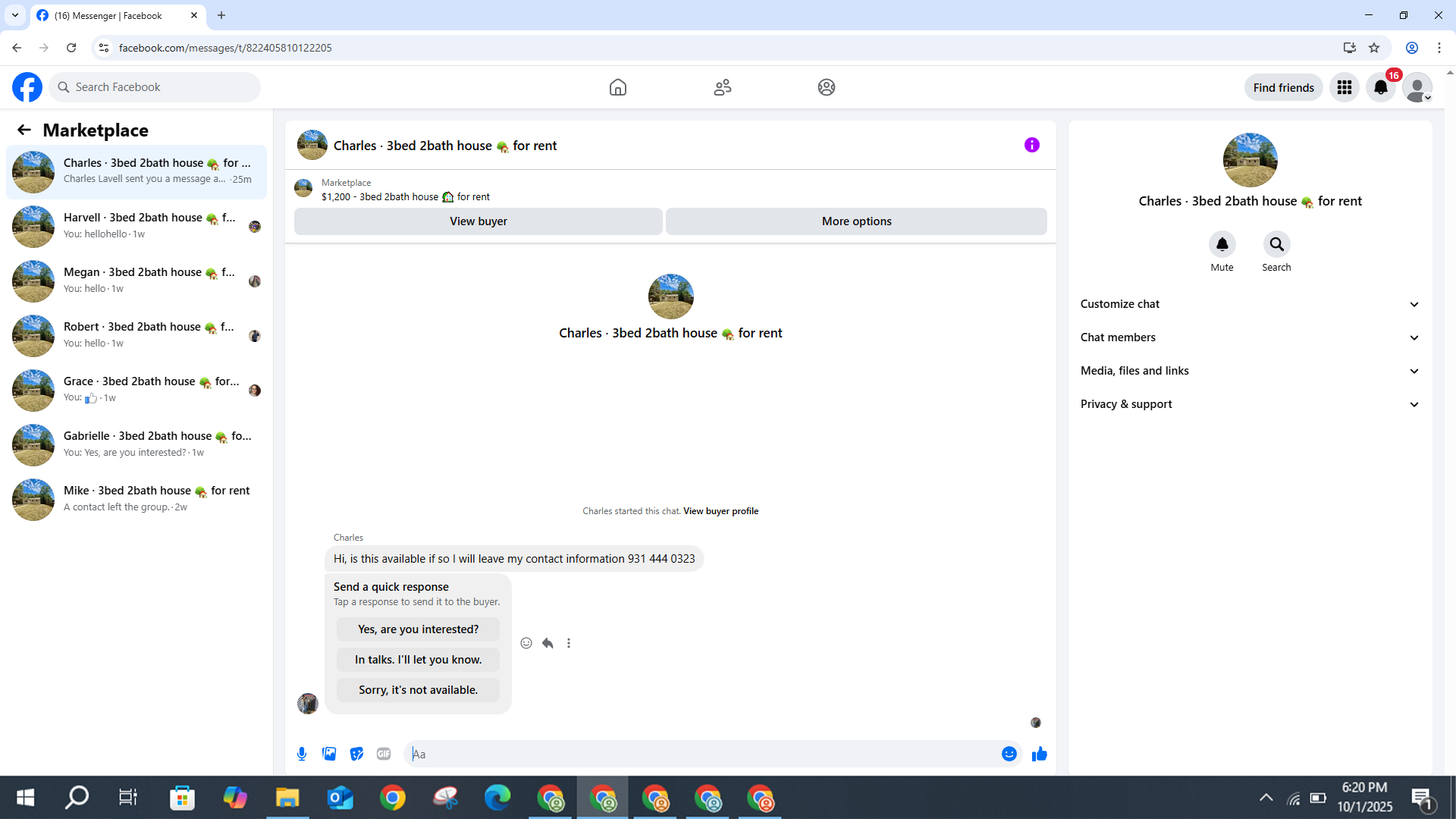Open File Explorer from the taskbar

click(x=287, y=798)
